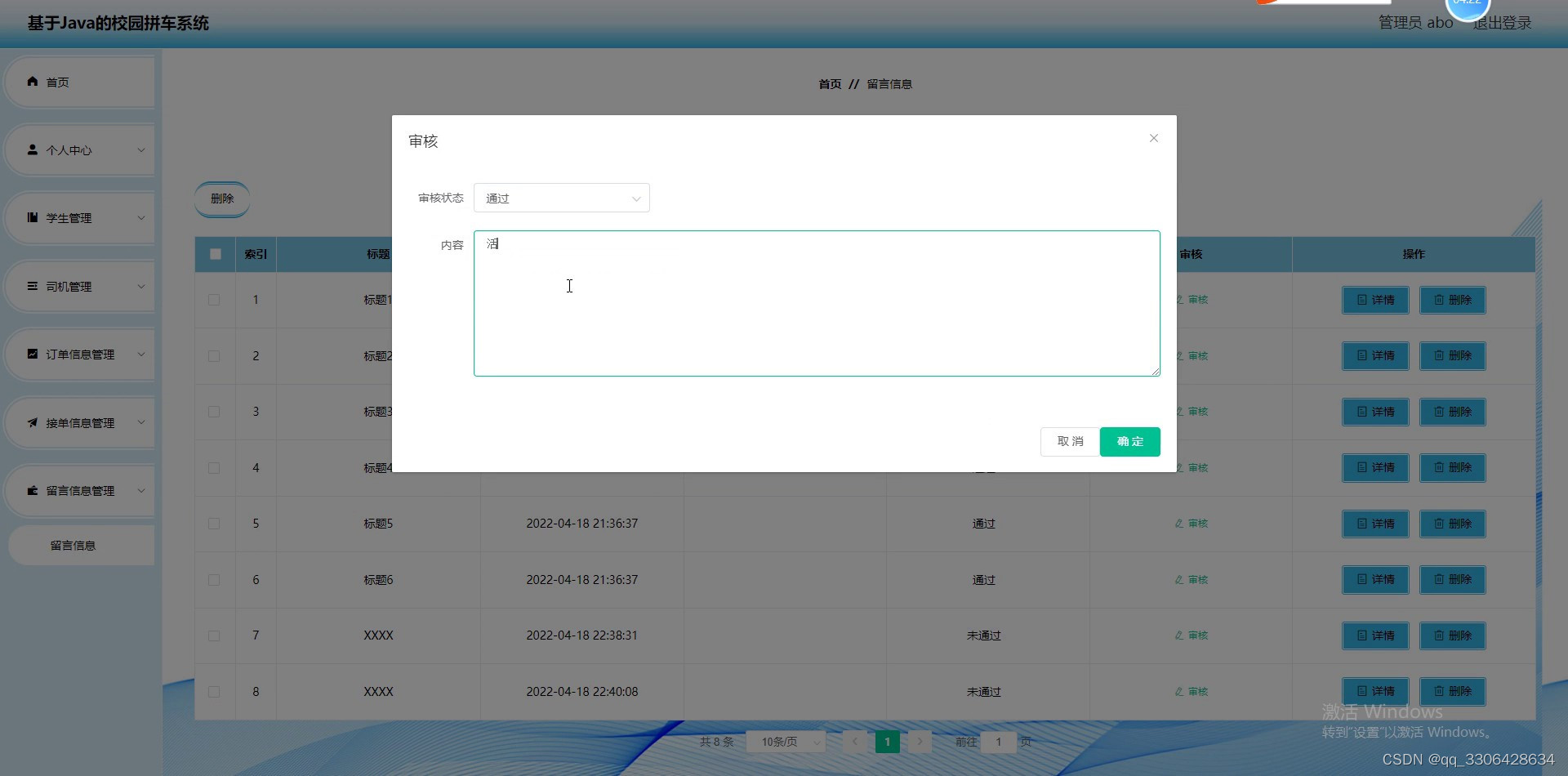1568x776 pixels.
Task: Click the previous page arrow
Action: coord(855,742)
